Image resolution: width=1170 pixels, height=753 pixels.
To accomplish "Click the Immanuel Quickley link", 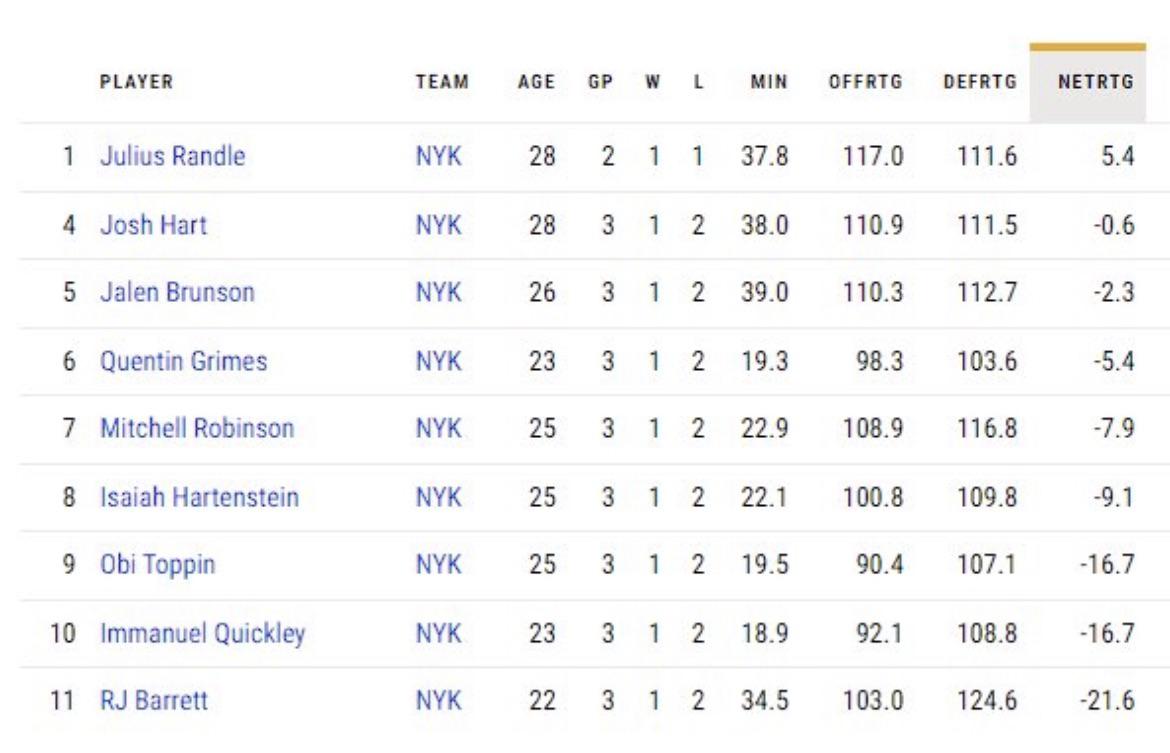I will (x=201, y=633).
